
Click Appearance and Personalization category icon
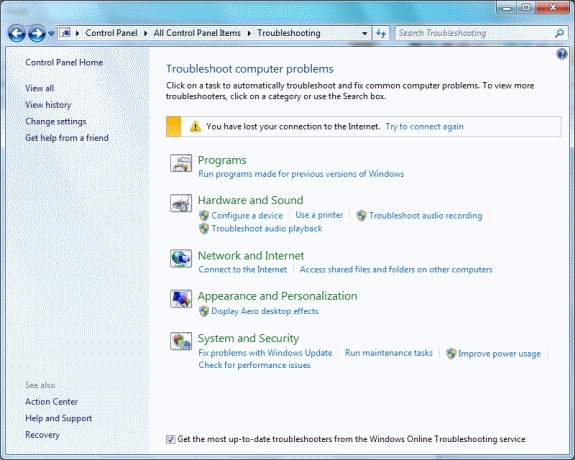(181, 299)
